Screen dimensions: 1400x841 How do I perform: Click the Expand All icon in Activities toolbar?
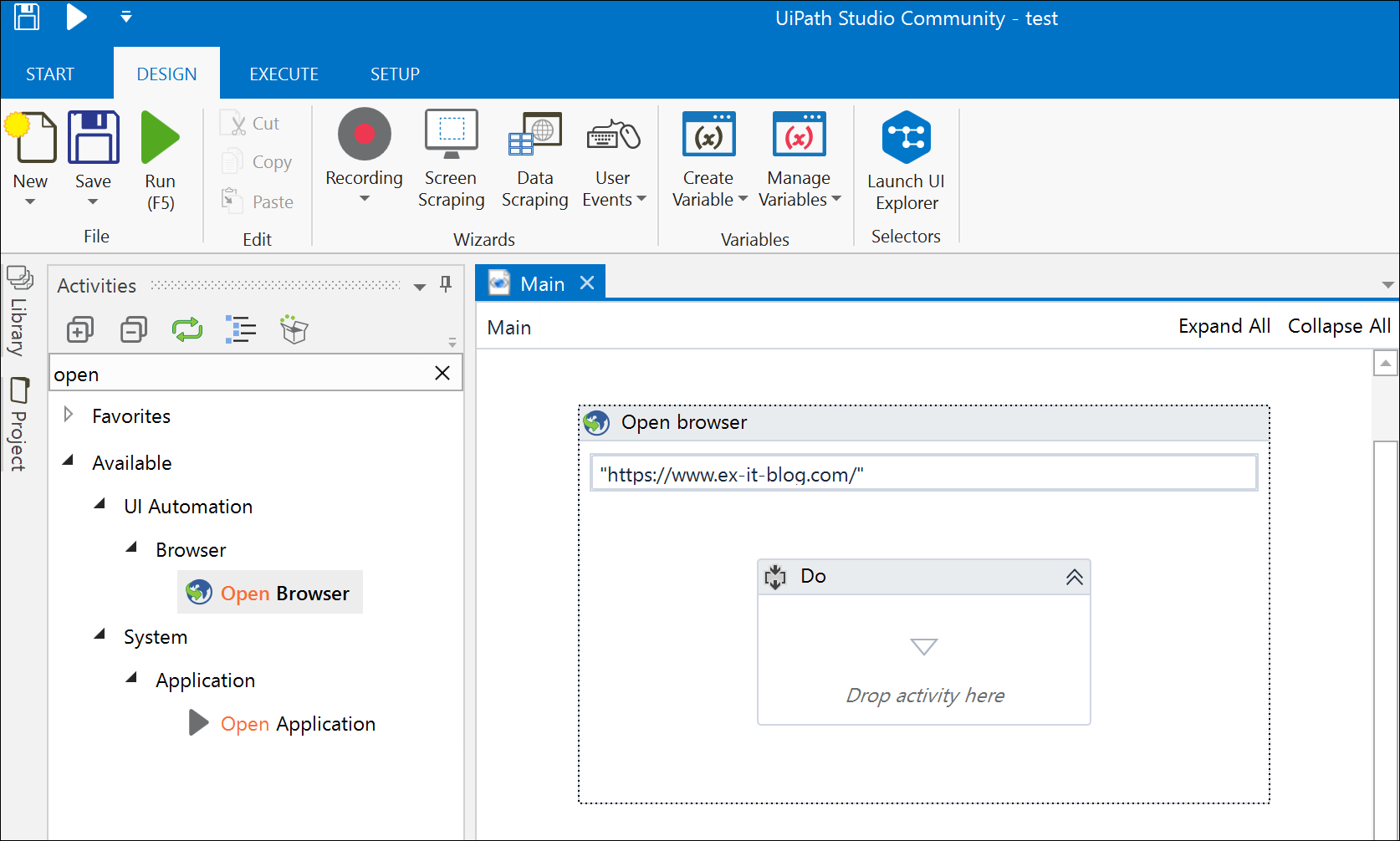click(x=80, y=329)
